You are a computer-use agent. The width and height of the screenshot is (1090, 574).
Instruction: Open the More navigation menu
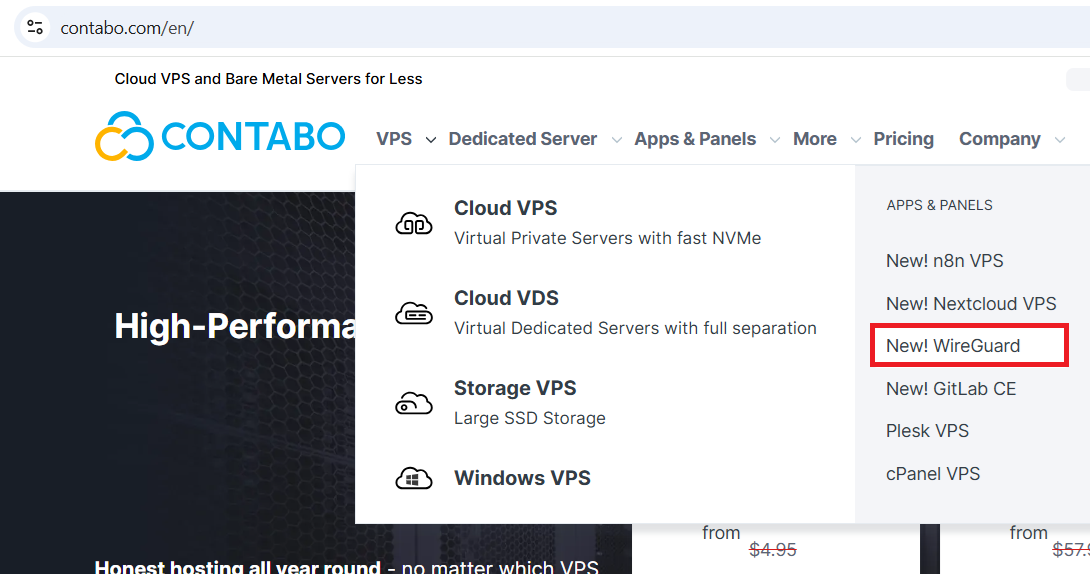click(815, 139)
